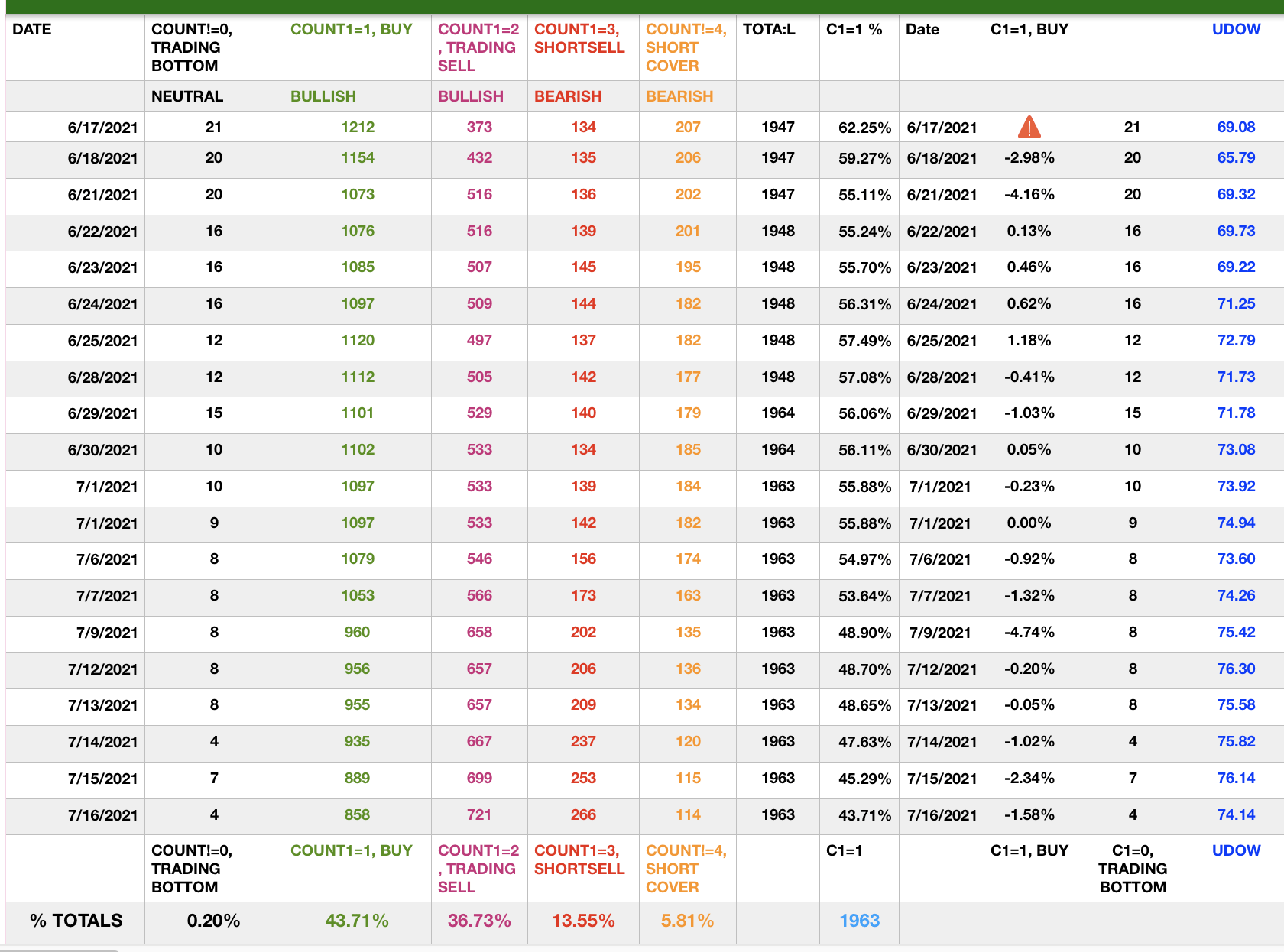Select the red 13.55% totals cell

(583, 921)
